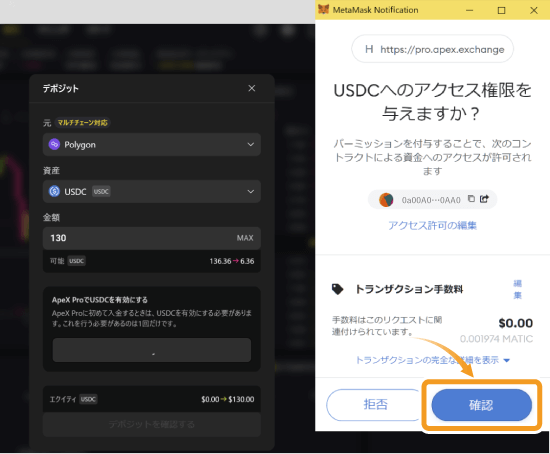Open the Polygon network dropdown
Viewport: 550px width, 454px height.
click(152, 145)
